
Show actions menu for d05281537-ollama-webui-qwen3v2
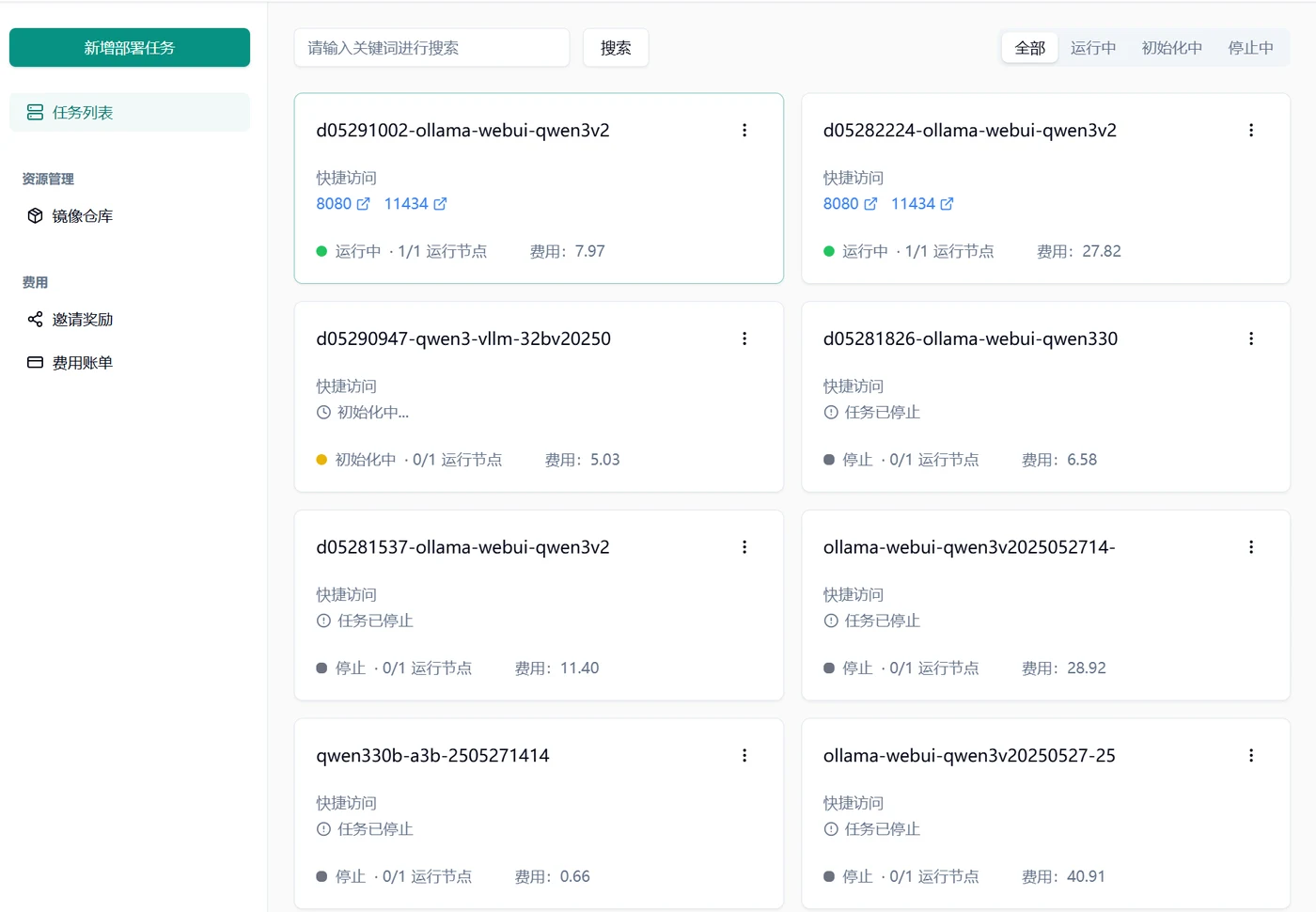(x=744, y=547)
